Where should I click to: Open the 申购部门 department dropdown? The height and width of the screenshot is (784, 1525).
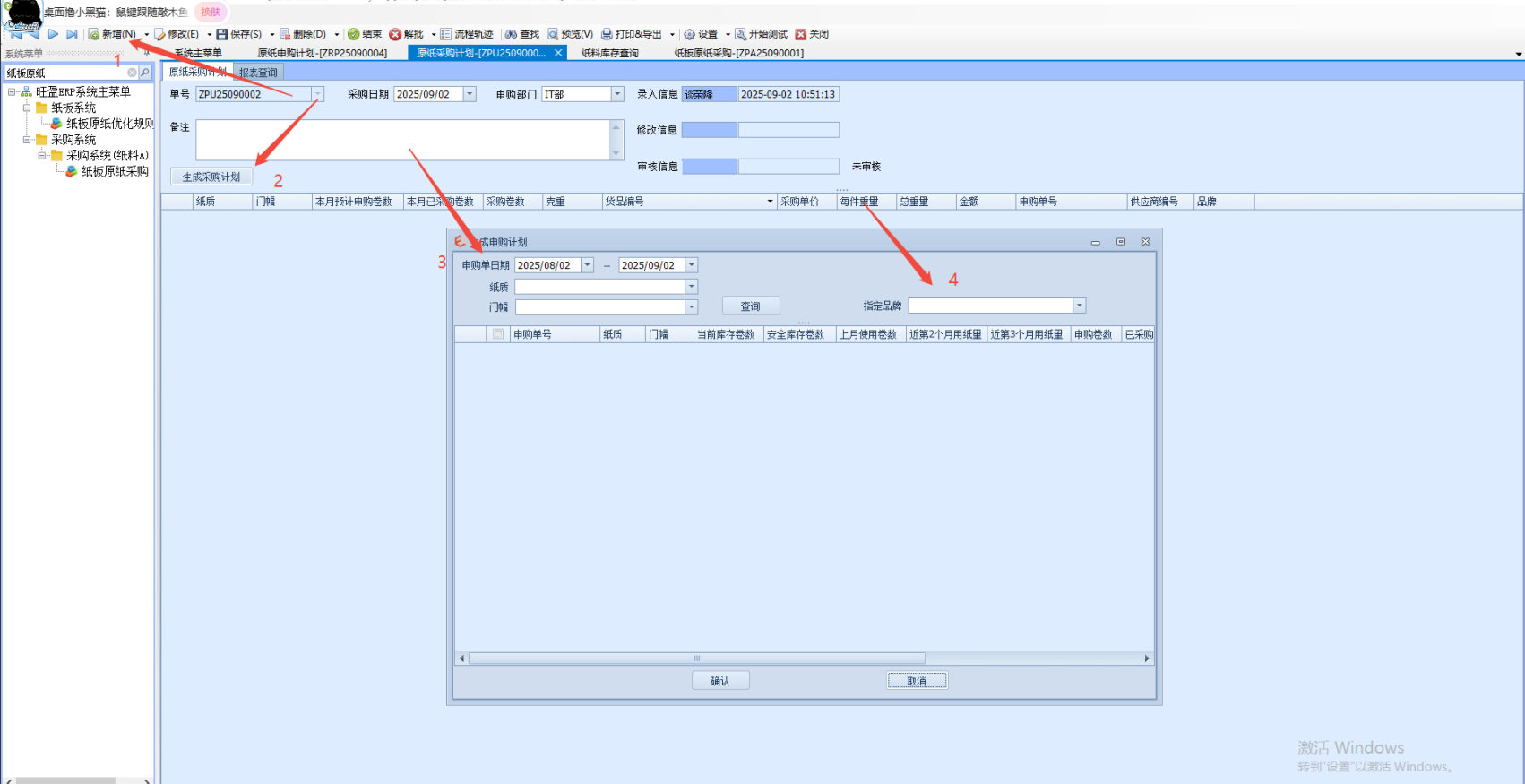coord(617,94)
